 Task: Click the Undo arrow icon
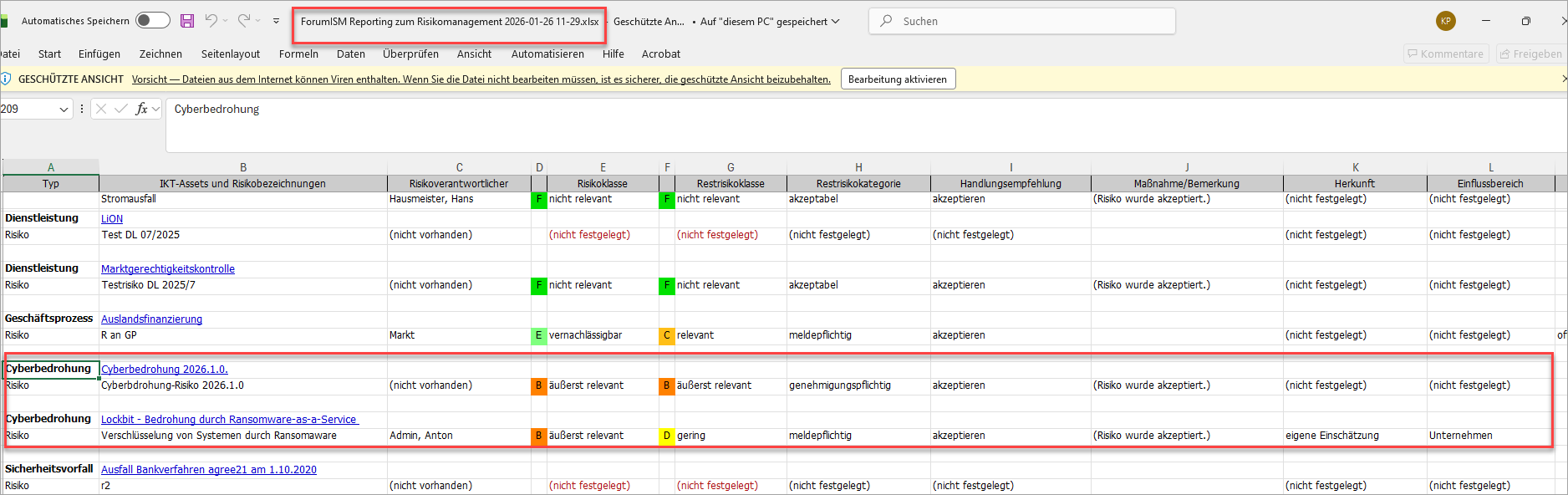point(211,21)
